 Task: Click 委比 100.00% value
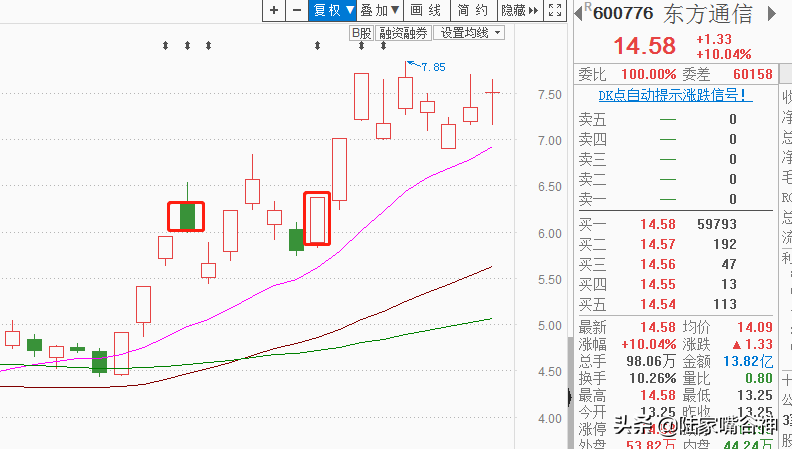[648, 75]
